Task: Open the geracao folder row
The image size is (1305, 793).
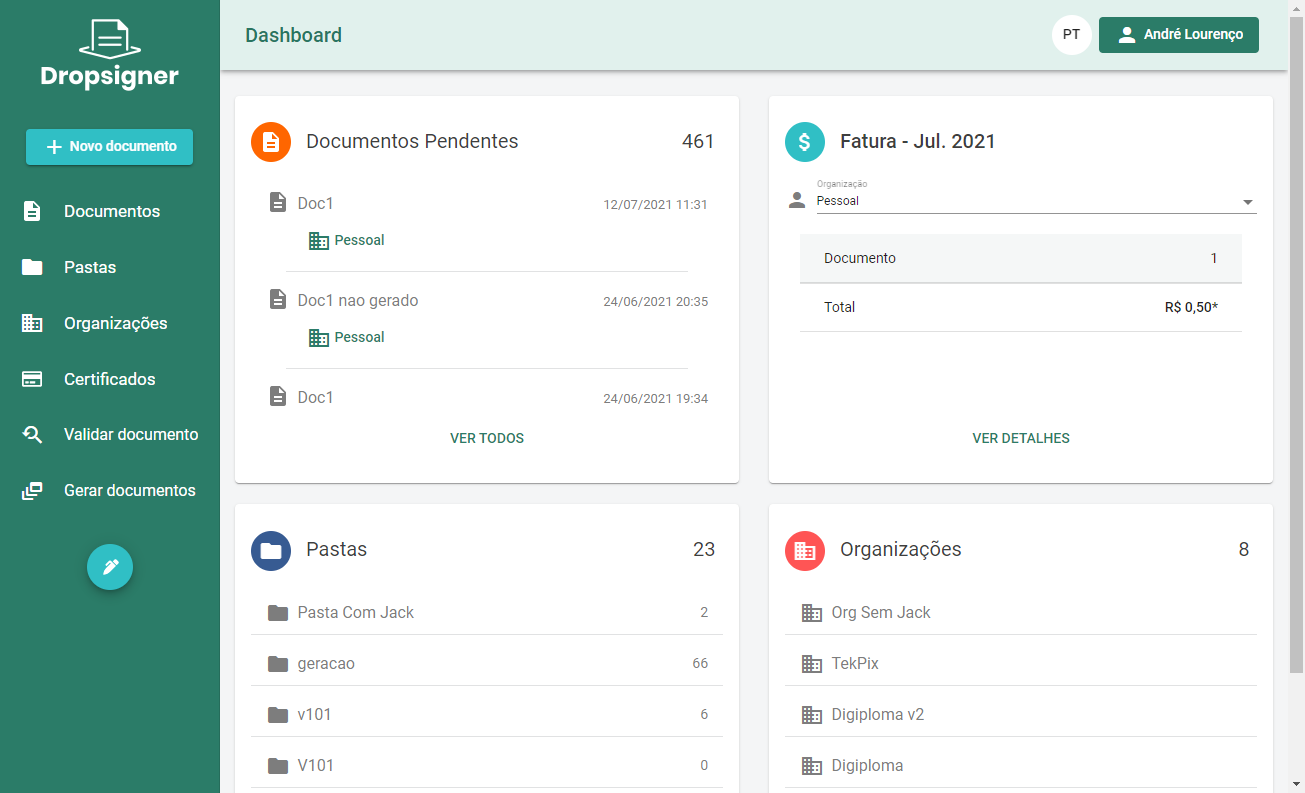Action: click(x=487, y=663)
